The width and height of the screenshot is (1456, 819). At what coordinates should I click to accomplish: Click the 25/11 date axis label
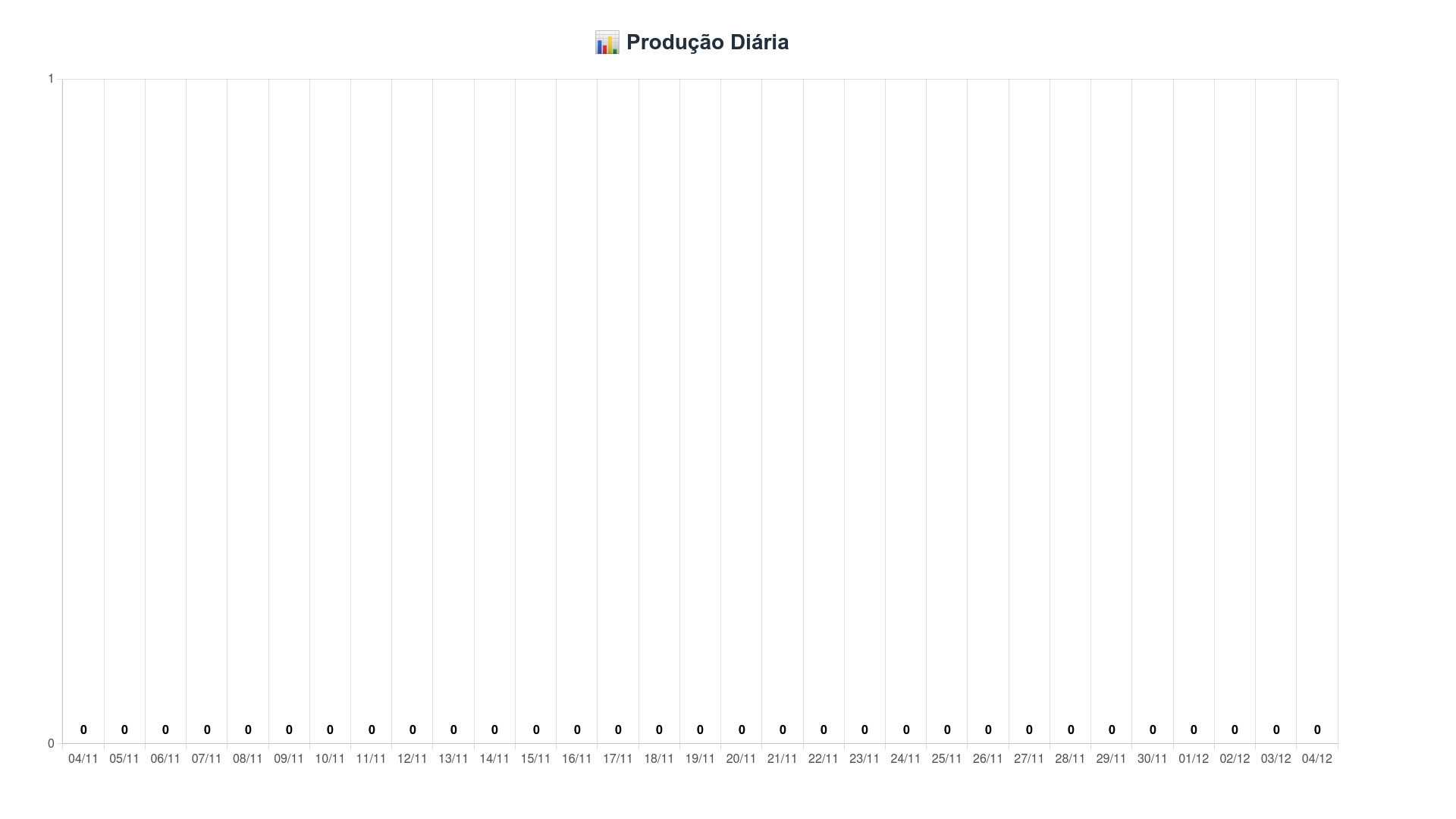coord(946,758)
